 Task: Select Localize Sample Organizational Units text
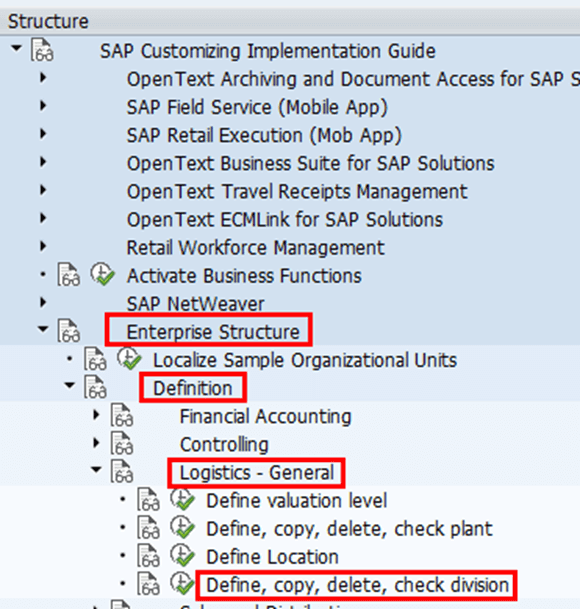click(x=305, y=360)
